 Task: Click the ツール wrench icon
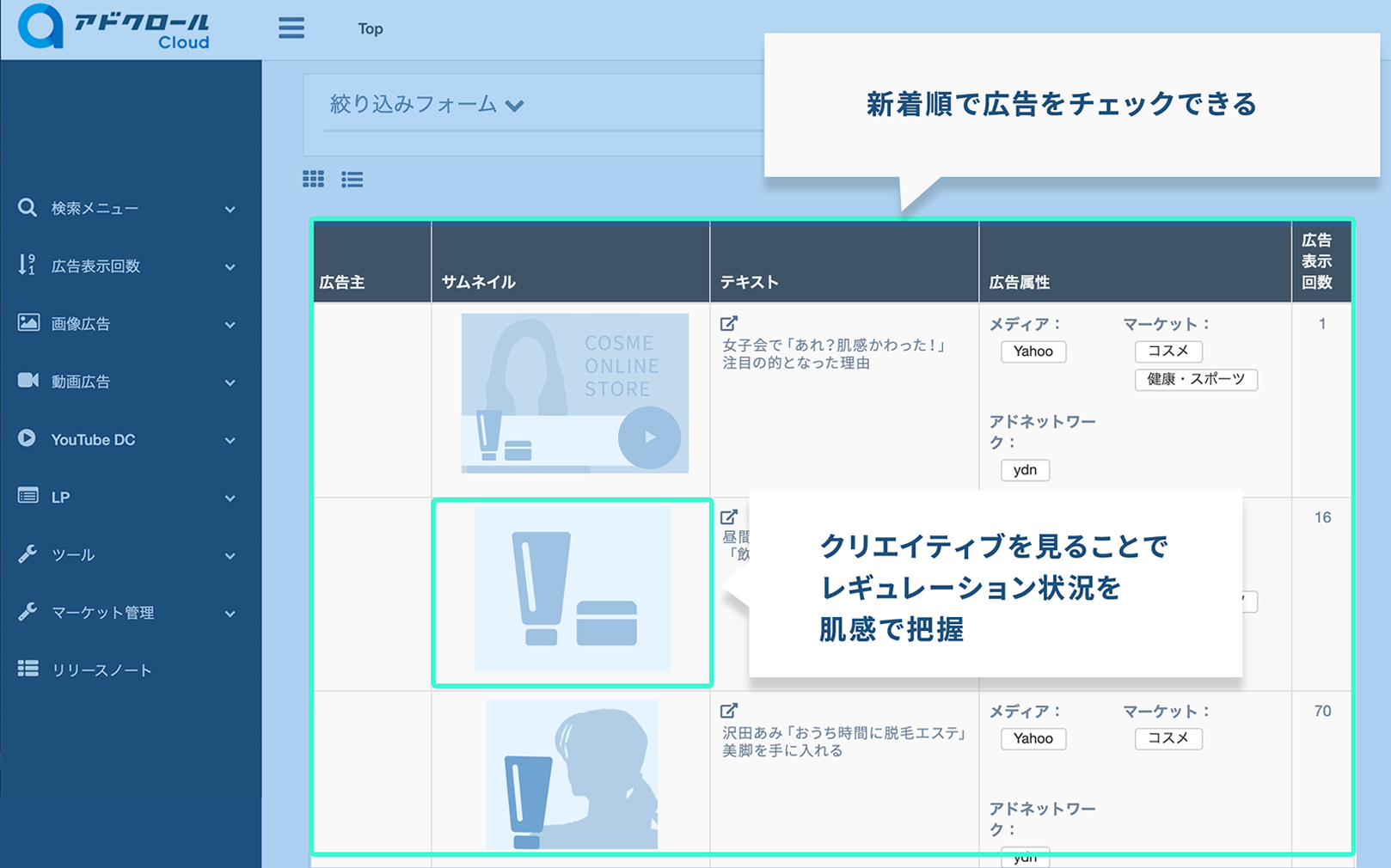click(x=26, y=554)
